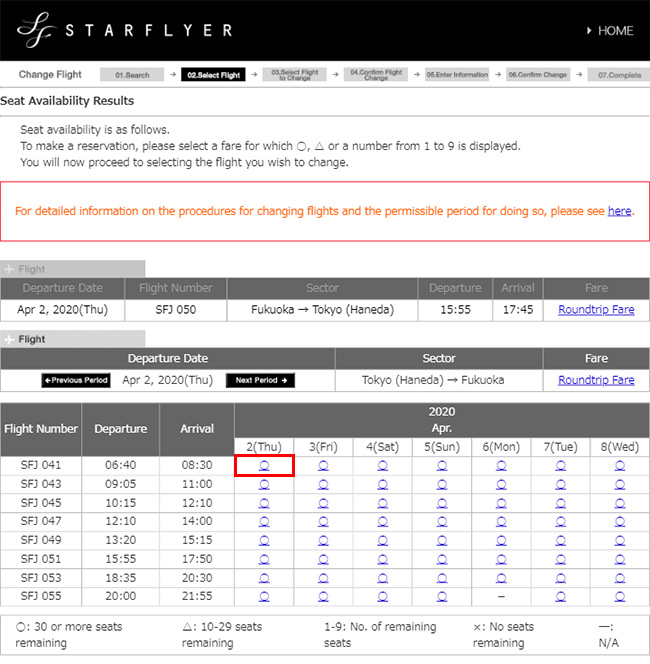650x664 pixels.
Task: Click the 01.Search step tab
Action: [133, 75]
